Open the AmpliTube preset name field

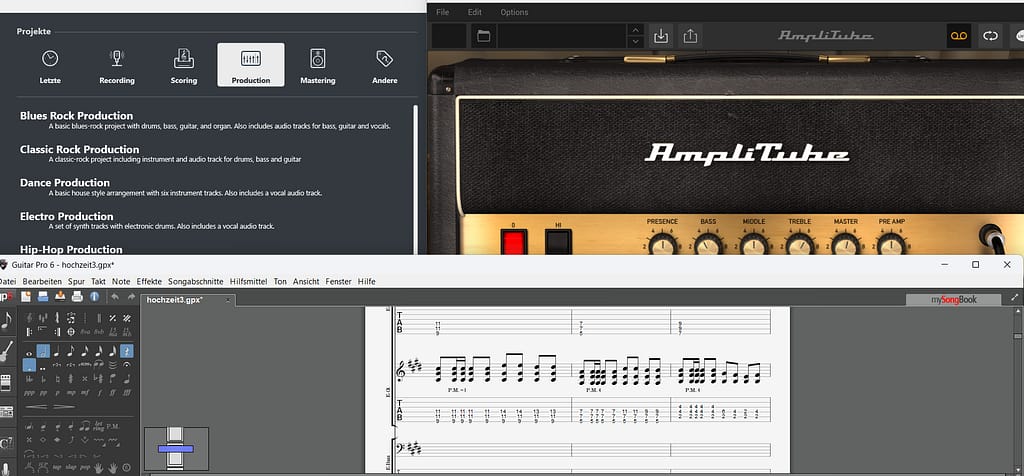562,36
